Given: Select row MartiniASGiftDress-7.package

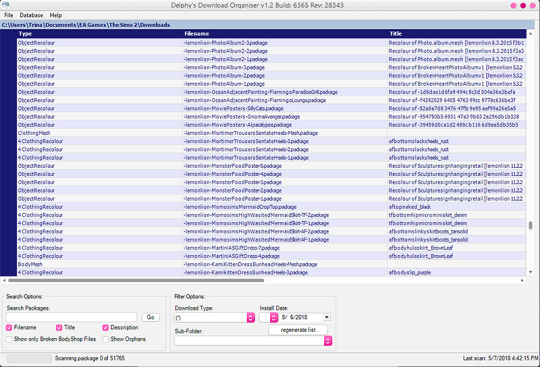Looking at the screenshot, I should tap(271, 248).
